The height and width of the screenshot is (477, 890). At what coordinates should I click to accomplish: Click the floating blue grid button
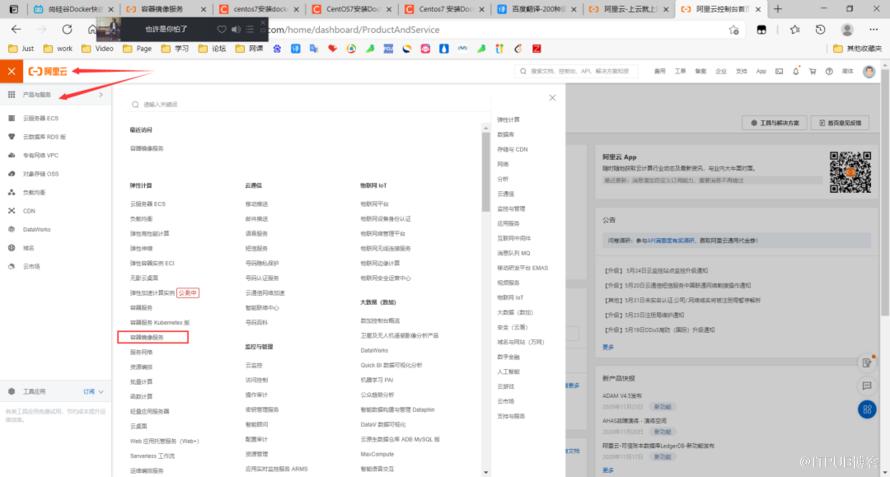point(867,409)
